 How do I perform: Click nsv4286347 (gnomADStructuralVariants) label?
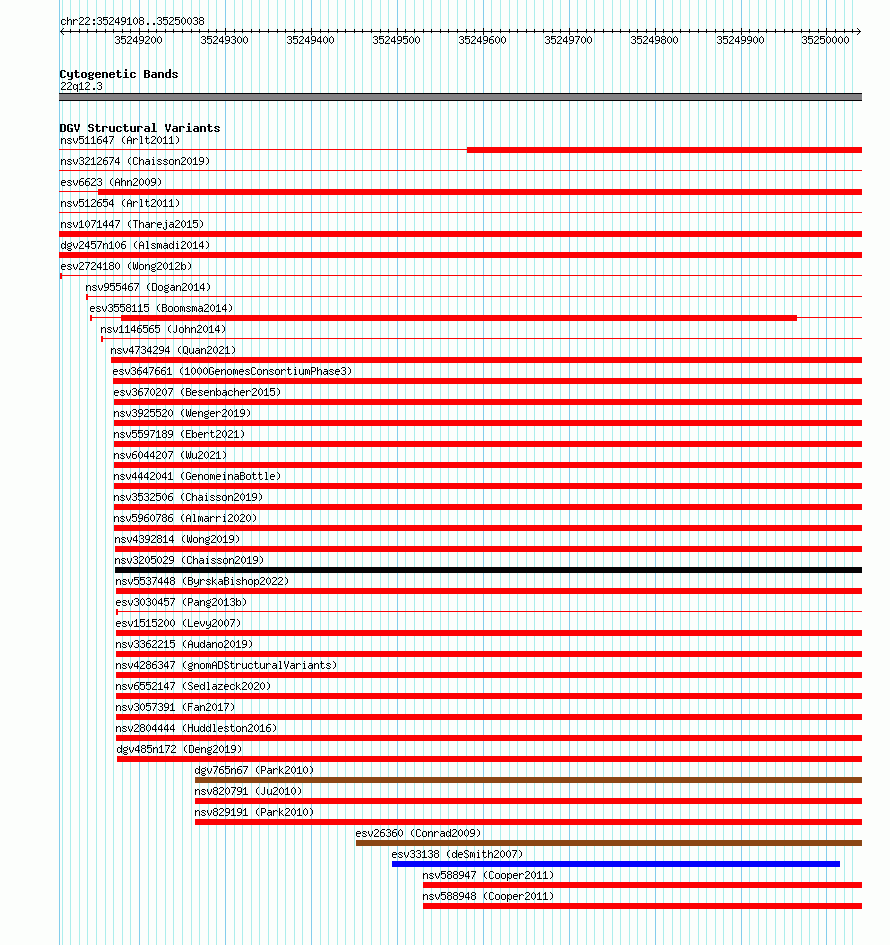click(226, 665)
